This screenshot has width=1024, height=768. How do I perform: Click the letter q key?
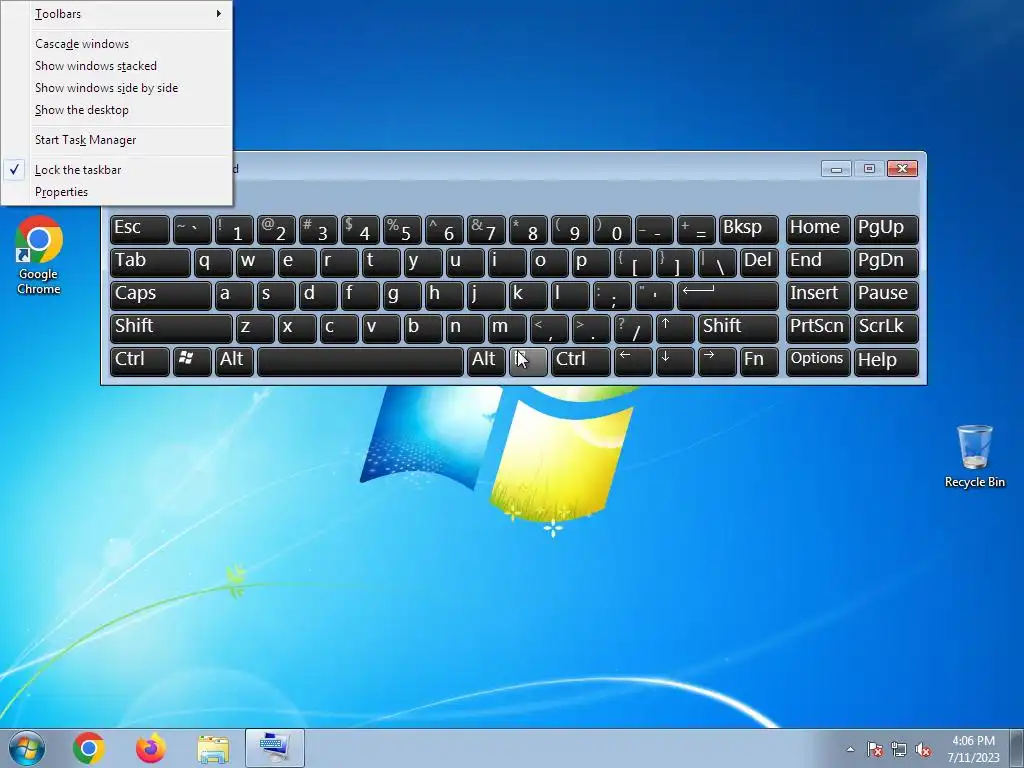click(213, 263)
